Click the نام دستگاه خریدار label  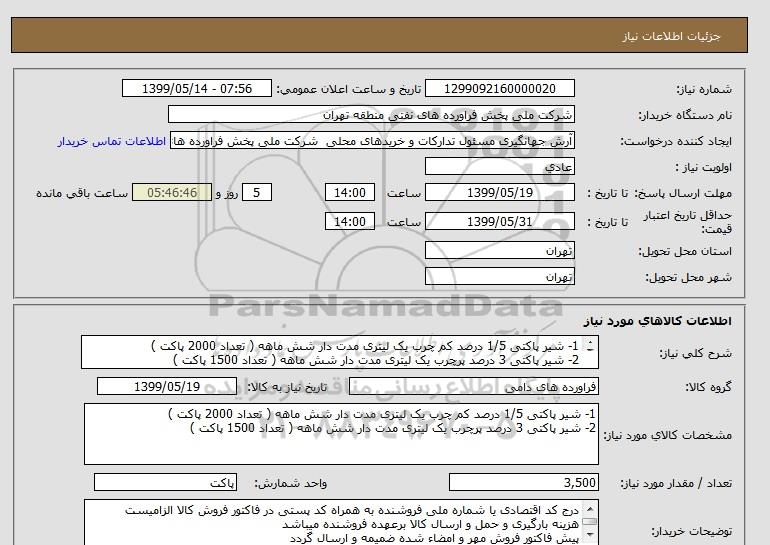[x=685, y=115]
